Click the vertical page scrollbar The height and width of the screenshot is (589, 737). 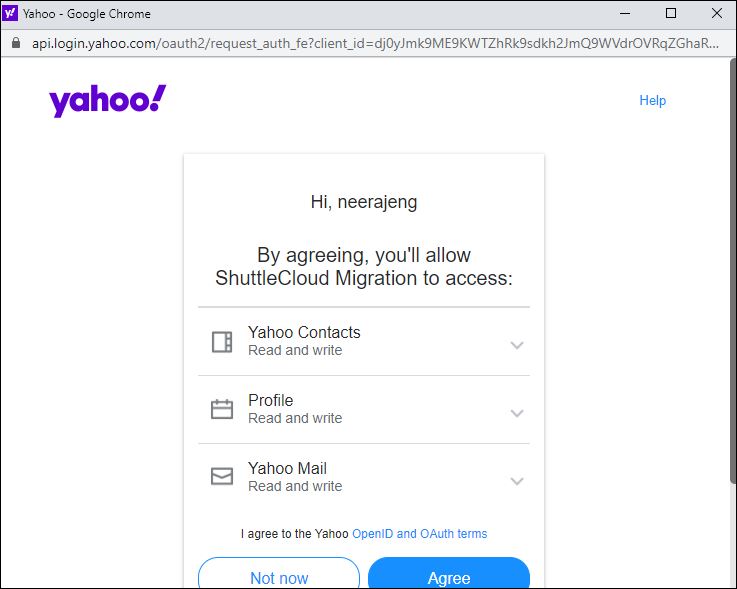(733, 271)
